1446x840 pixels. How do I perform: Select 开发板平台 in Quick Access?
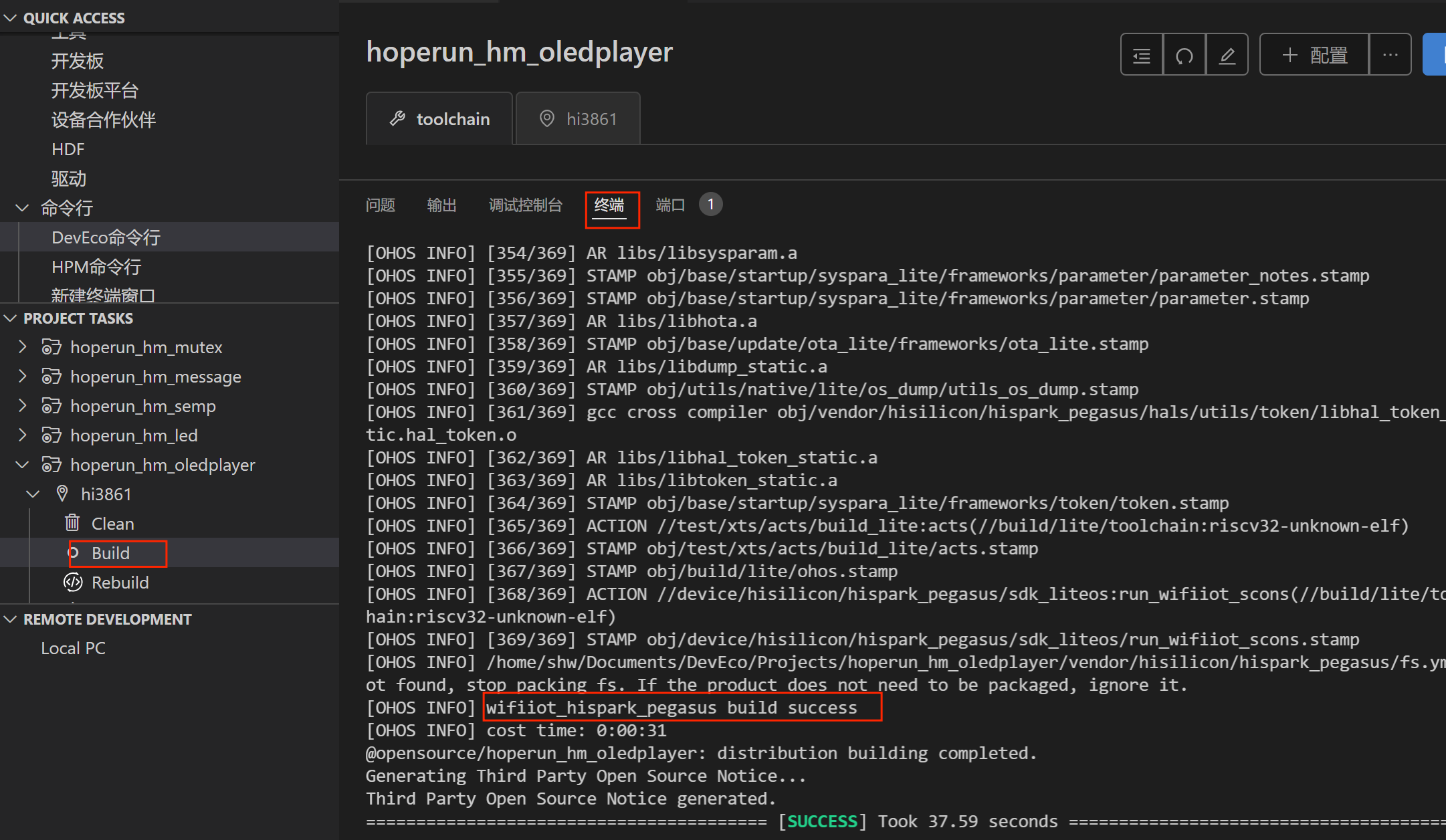click(95, 90)
